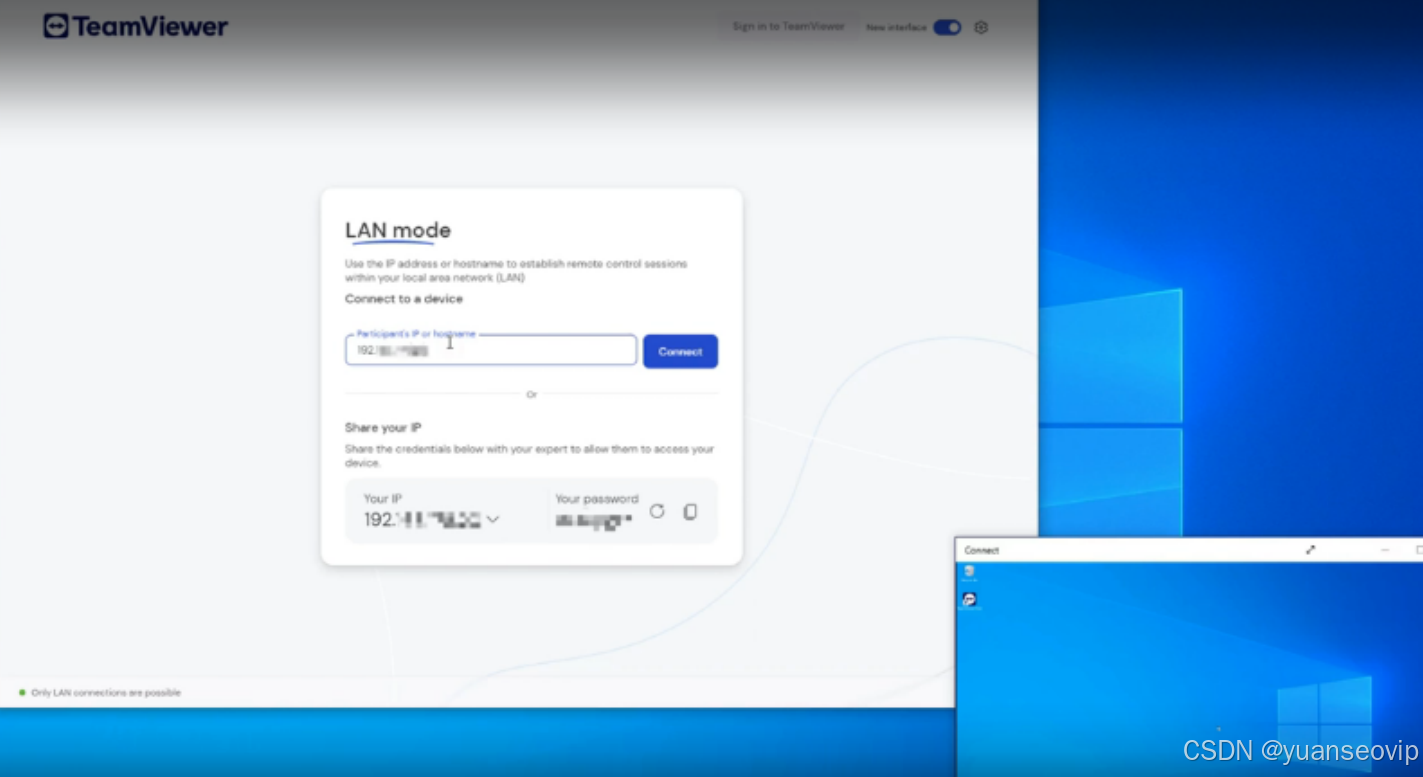Screen dimensions: 1423x777
Task: Click the blue Connect button
Action: 680,351
